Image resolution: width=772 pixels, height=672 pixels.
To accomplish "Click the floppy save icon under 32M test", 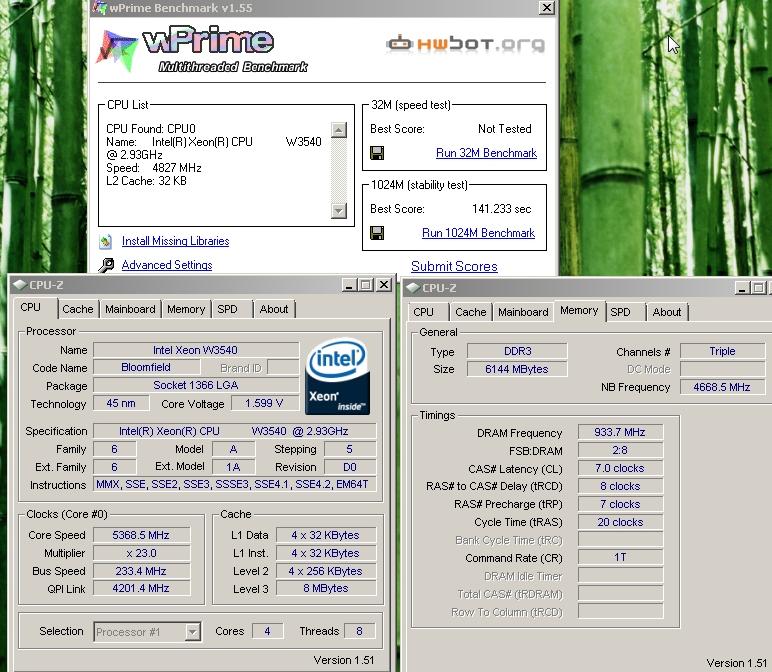I will [377, 153].
